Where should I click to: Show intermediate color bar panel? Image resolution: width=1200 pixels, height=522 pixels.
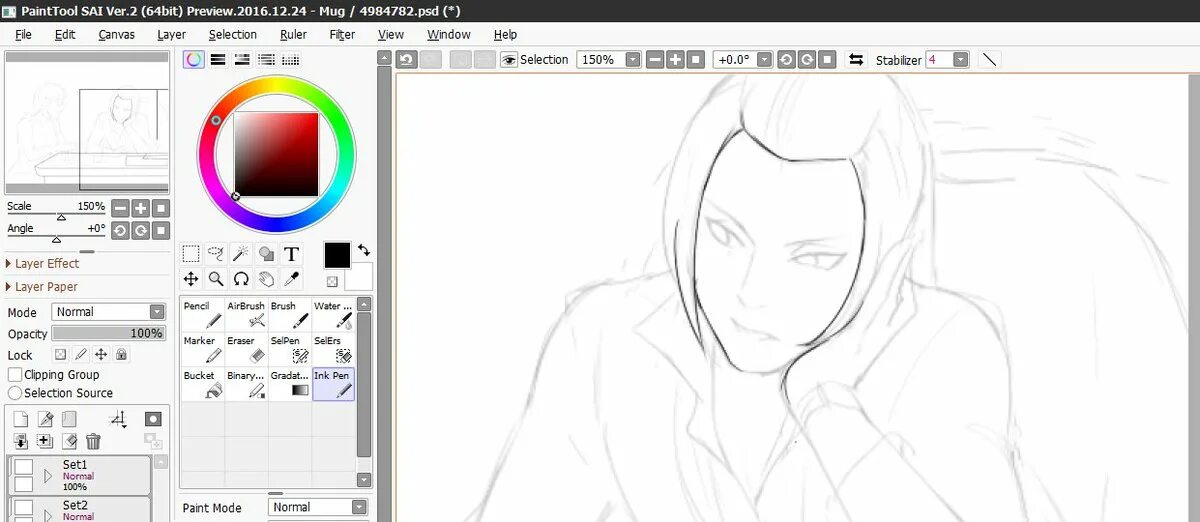266,60
